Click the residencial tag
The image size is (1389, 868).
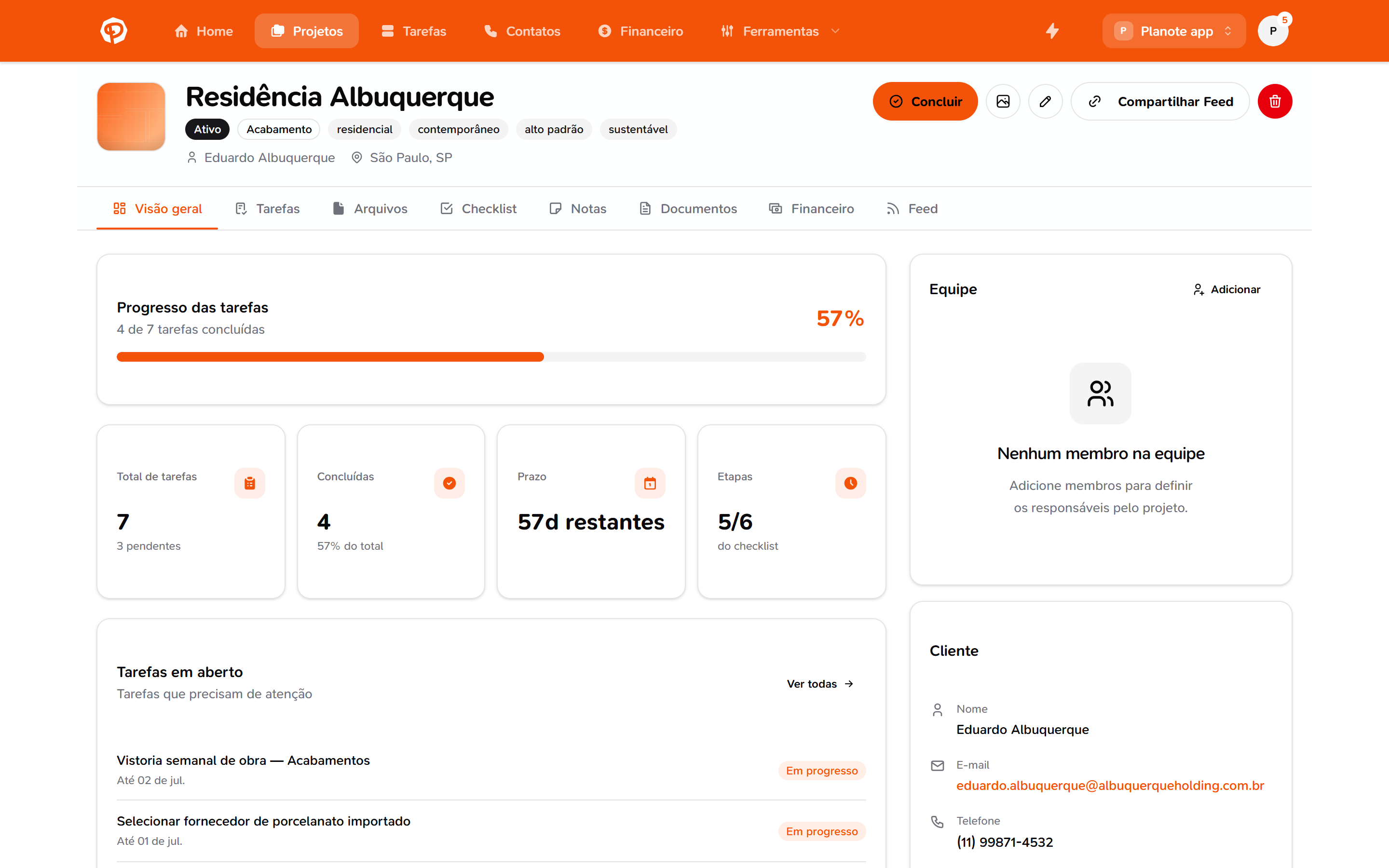(365, 129)
